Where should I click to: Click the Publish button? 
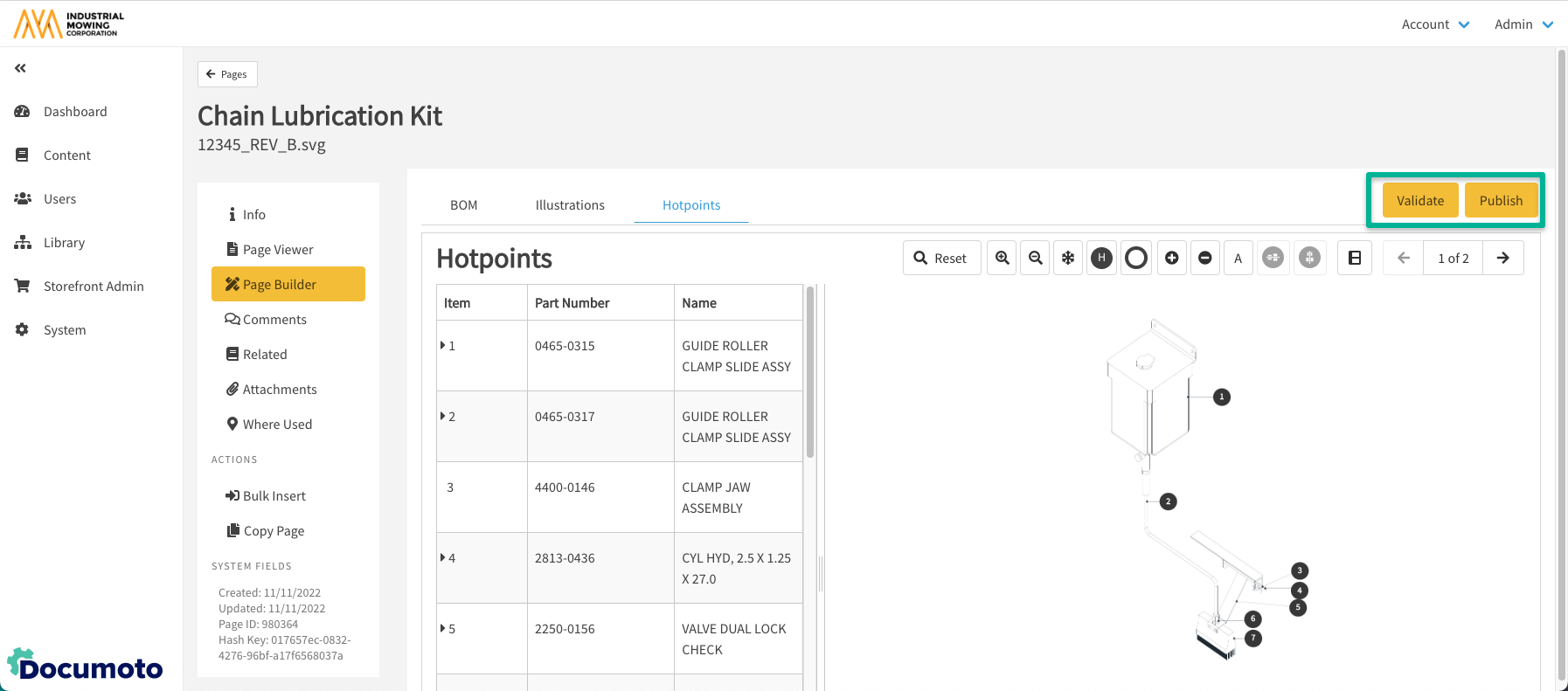1501,200
